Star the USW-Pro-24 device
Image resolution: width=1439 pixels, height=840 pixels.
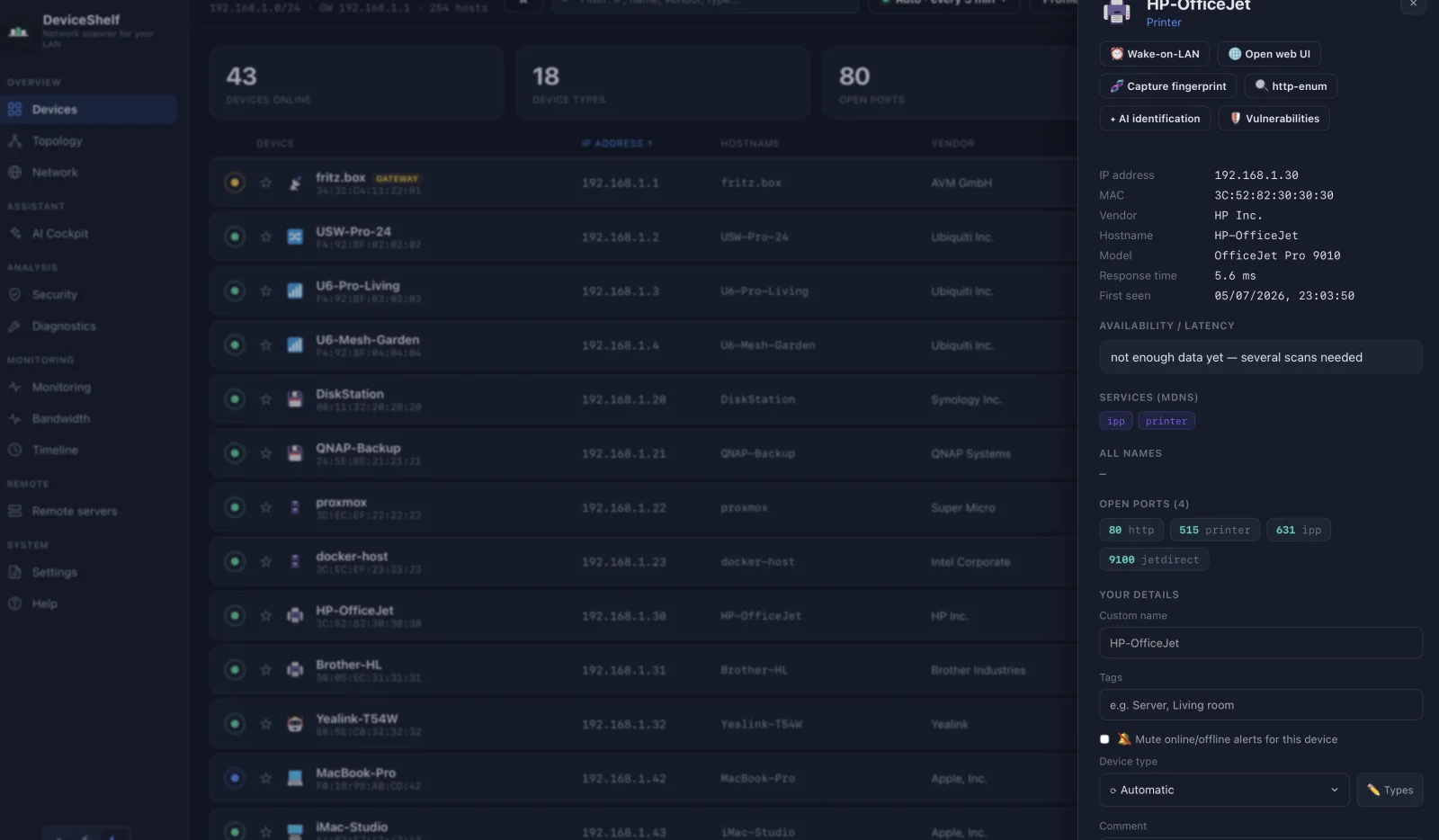click(266, 237)
